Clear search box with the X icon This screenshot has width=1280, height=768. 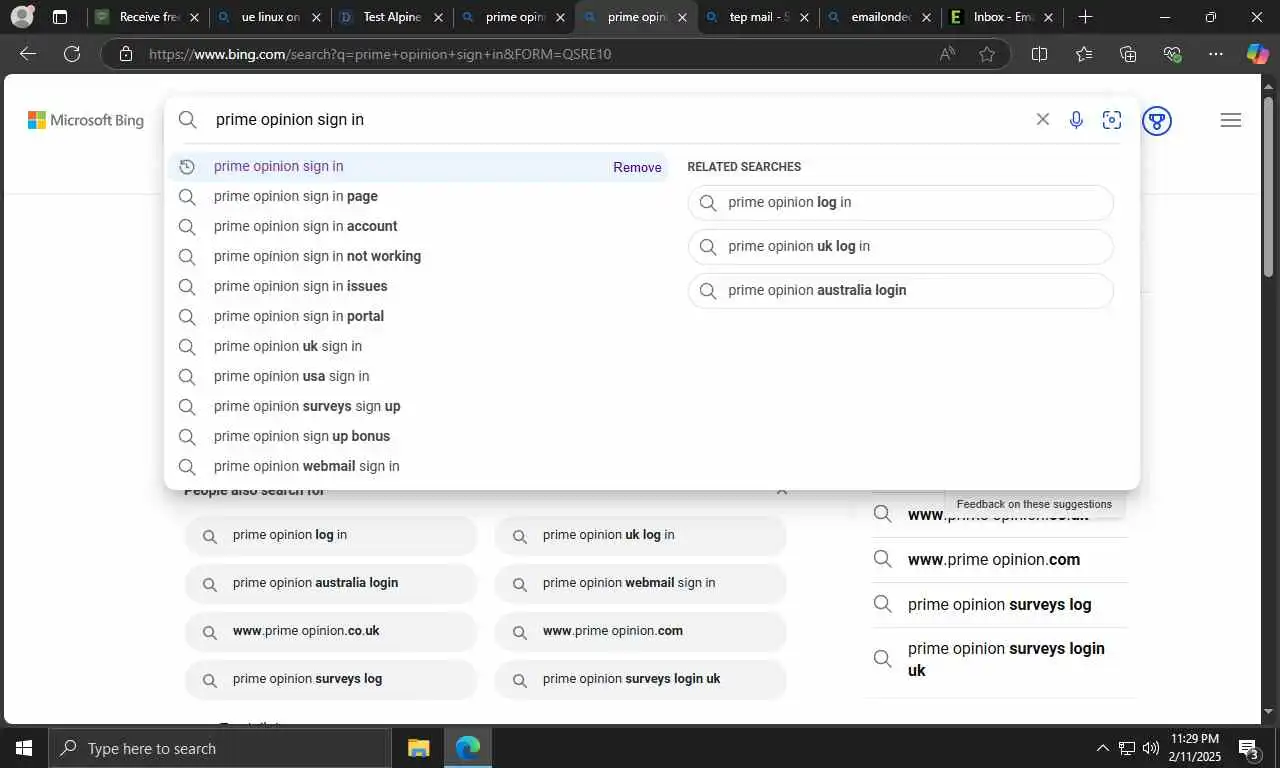point(1042,119)
